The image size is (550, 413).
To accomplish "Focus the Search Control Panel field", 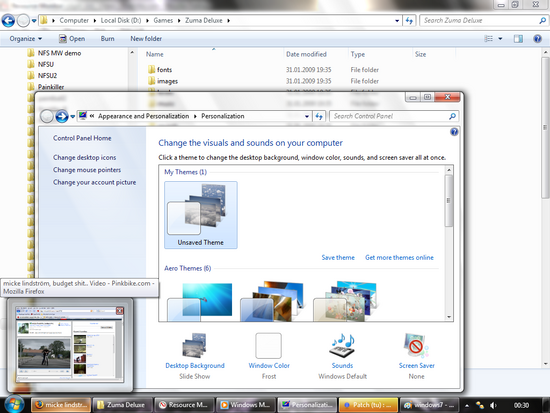I will point(389,116).
